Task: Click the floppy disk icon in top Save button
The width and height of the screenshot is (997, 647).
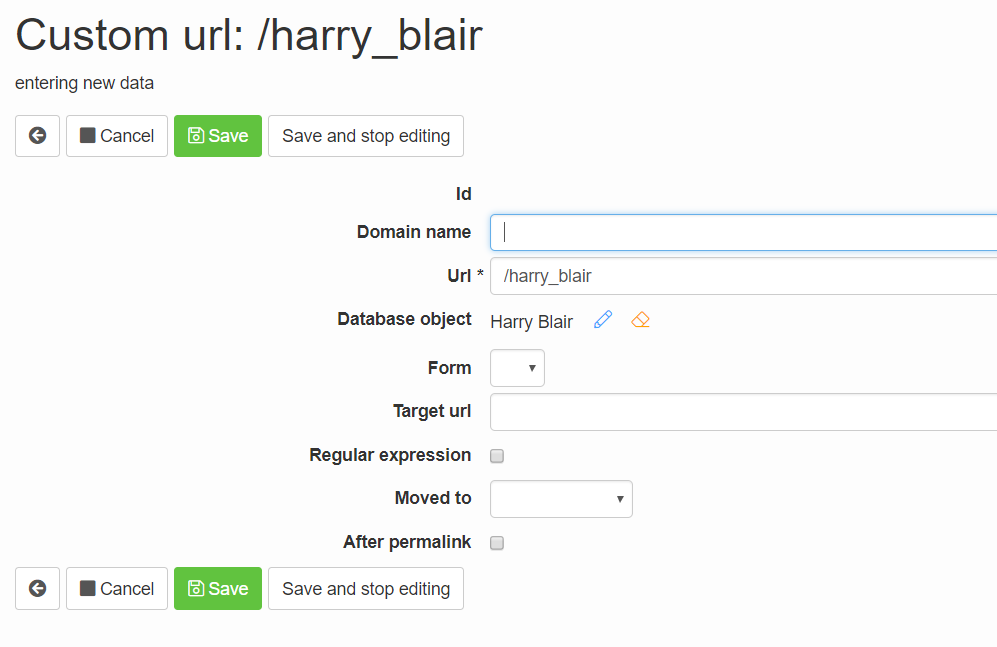Action: click(x=199, y=135)
